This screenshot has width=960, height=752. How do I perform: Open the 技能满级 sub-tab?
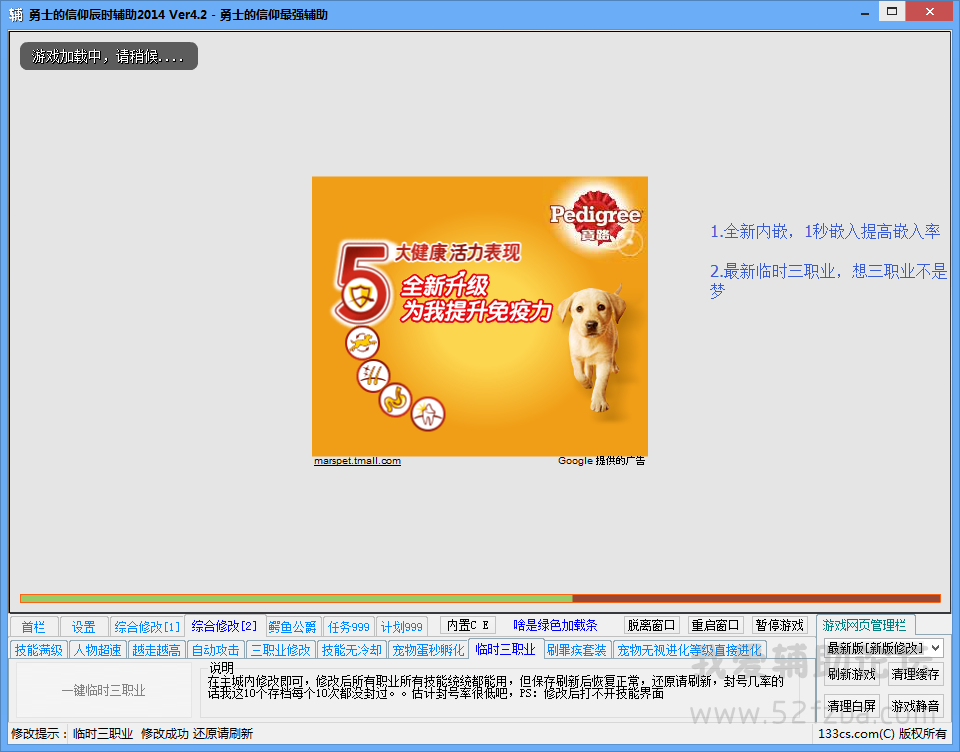tap(39, 650)
